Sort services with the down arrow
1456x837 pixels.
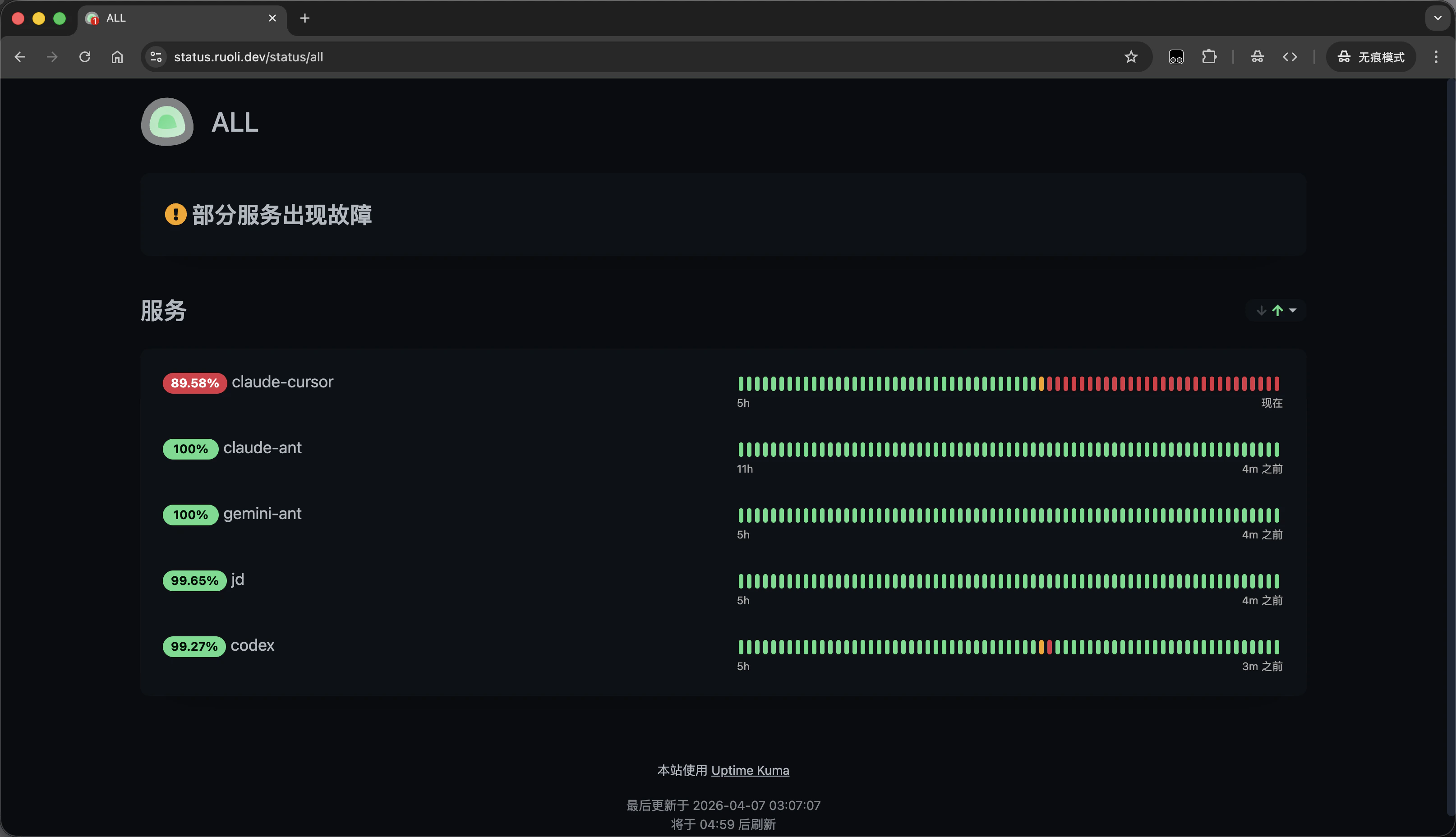[x=1261, y=310]
